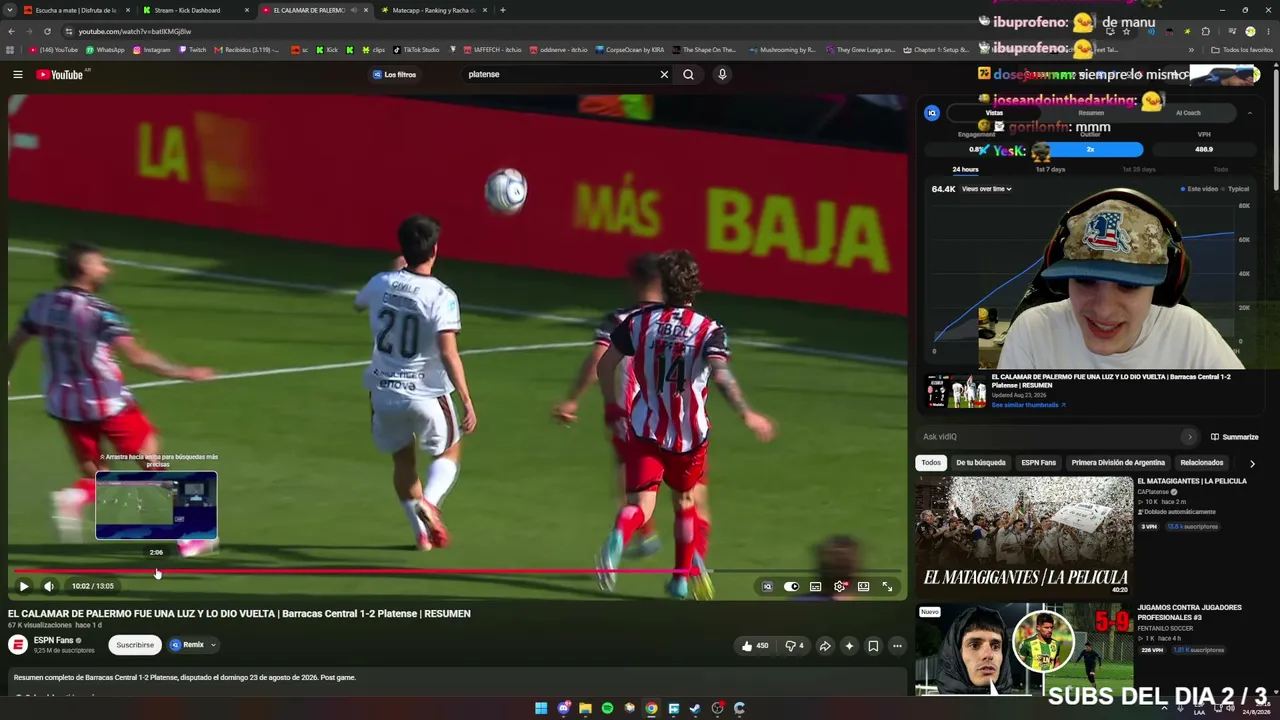Open ESPN Fans channel avatar

point(18,644)
